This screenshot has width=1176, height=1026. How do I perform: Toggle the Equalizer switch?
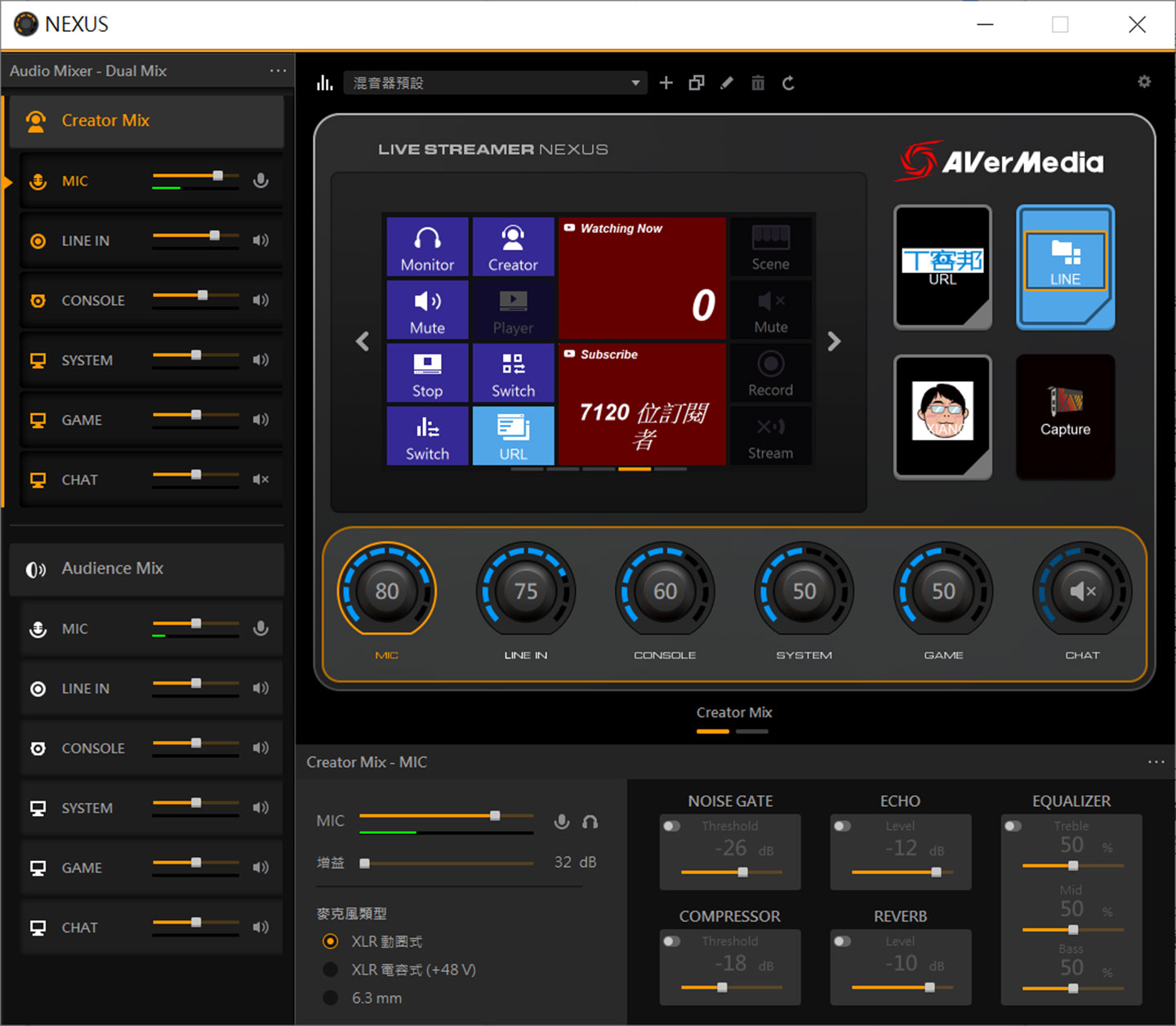pyautogui.click(x=1013, y=826)
